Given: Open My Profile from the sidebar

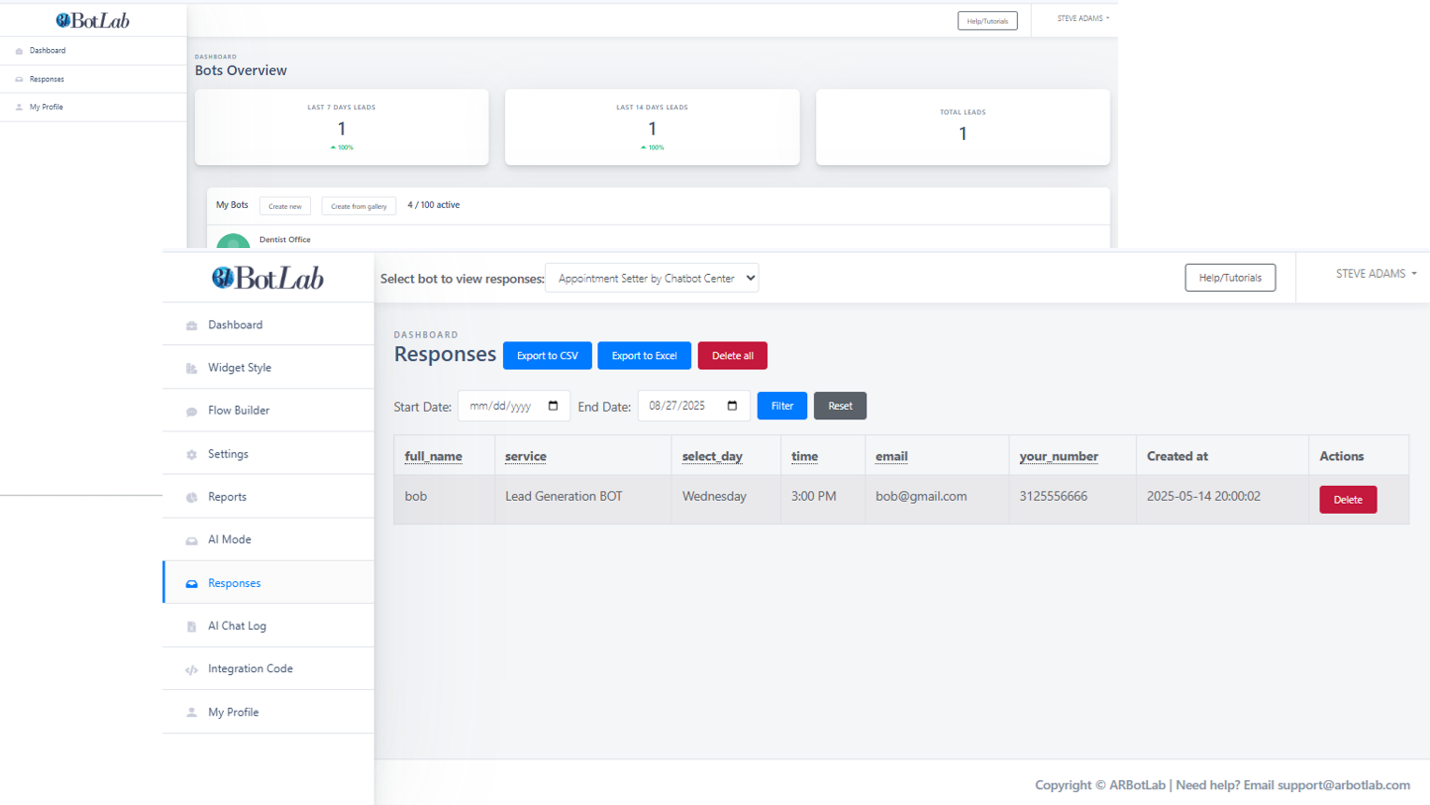Looking at the screenshot, I should [x=231, y=711].
